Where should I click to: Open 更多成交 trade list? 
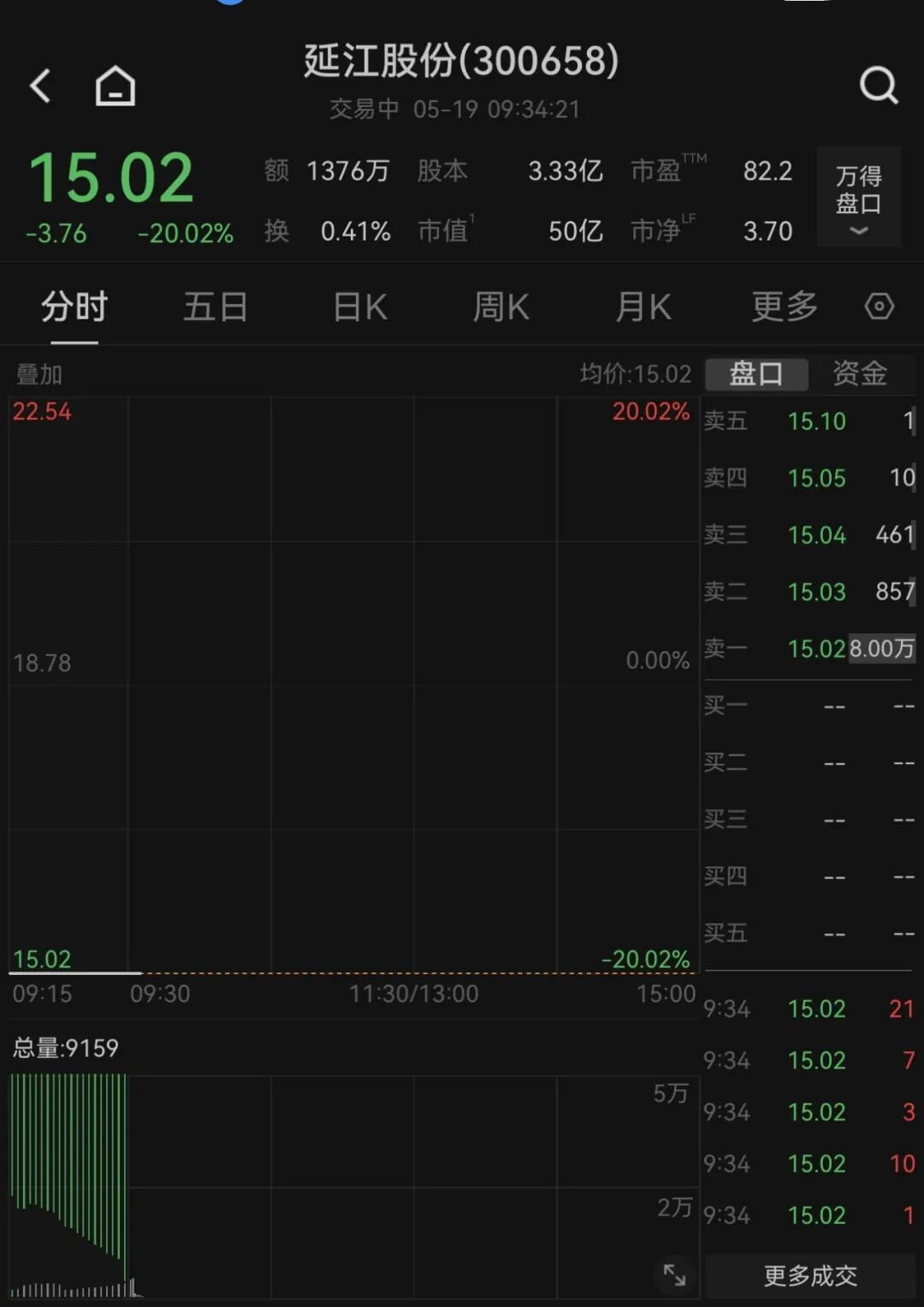809,1275
